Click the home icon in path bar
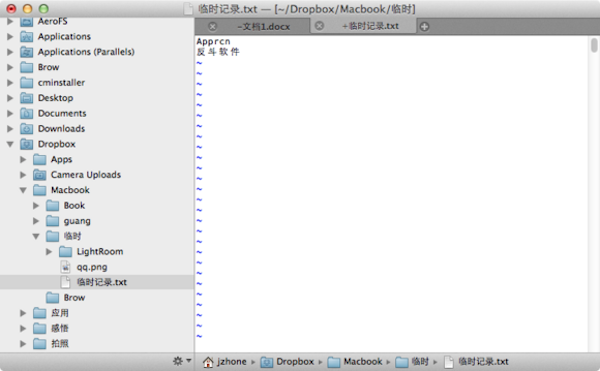 click(208, 362)
